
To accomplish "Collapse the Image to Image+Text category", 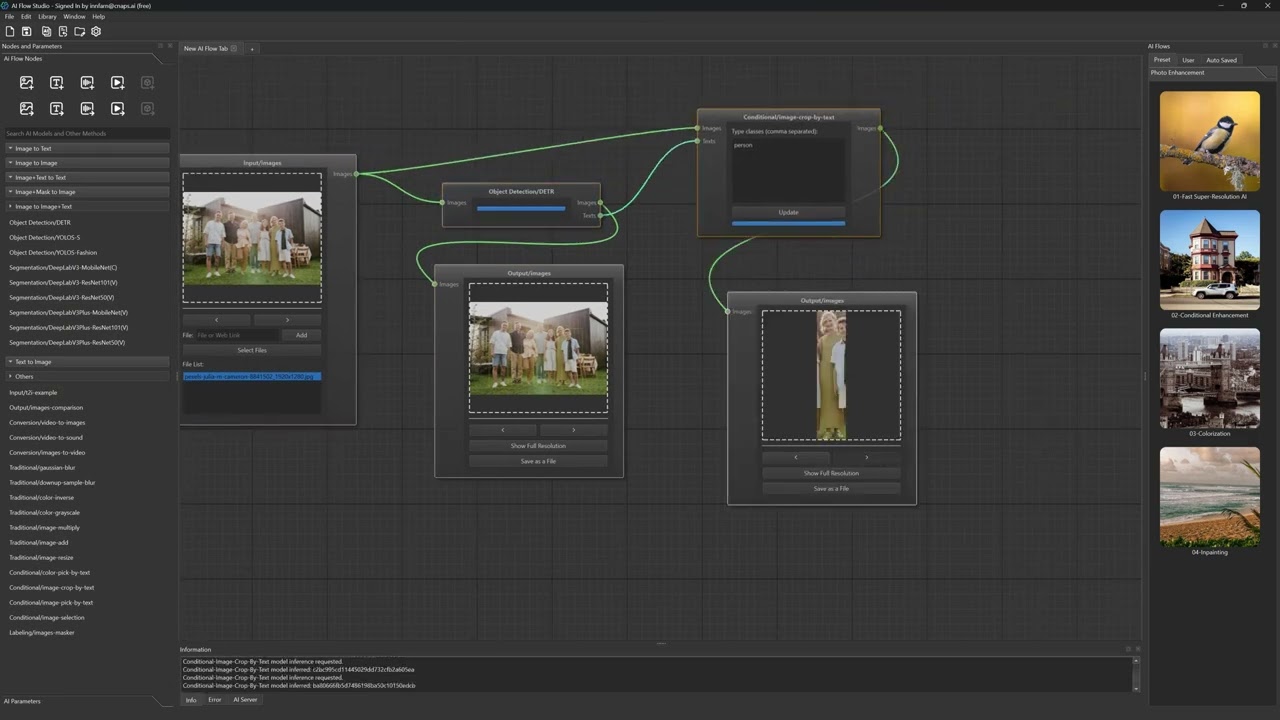I will coord(87,206).
